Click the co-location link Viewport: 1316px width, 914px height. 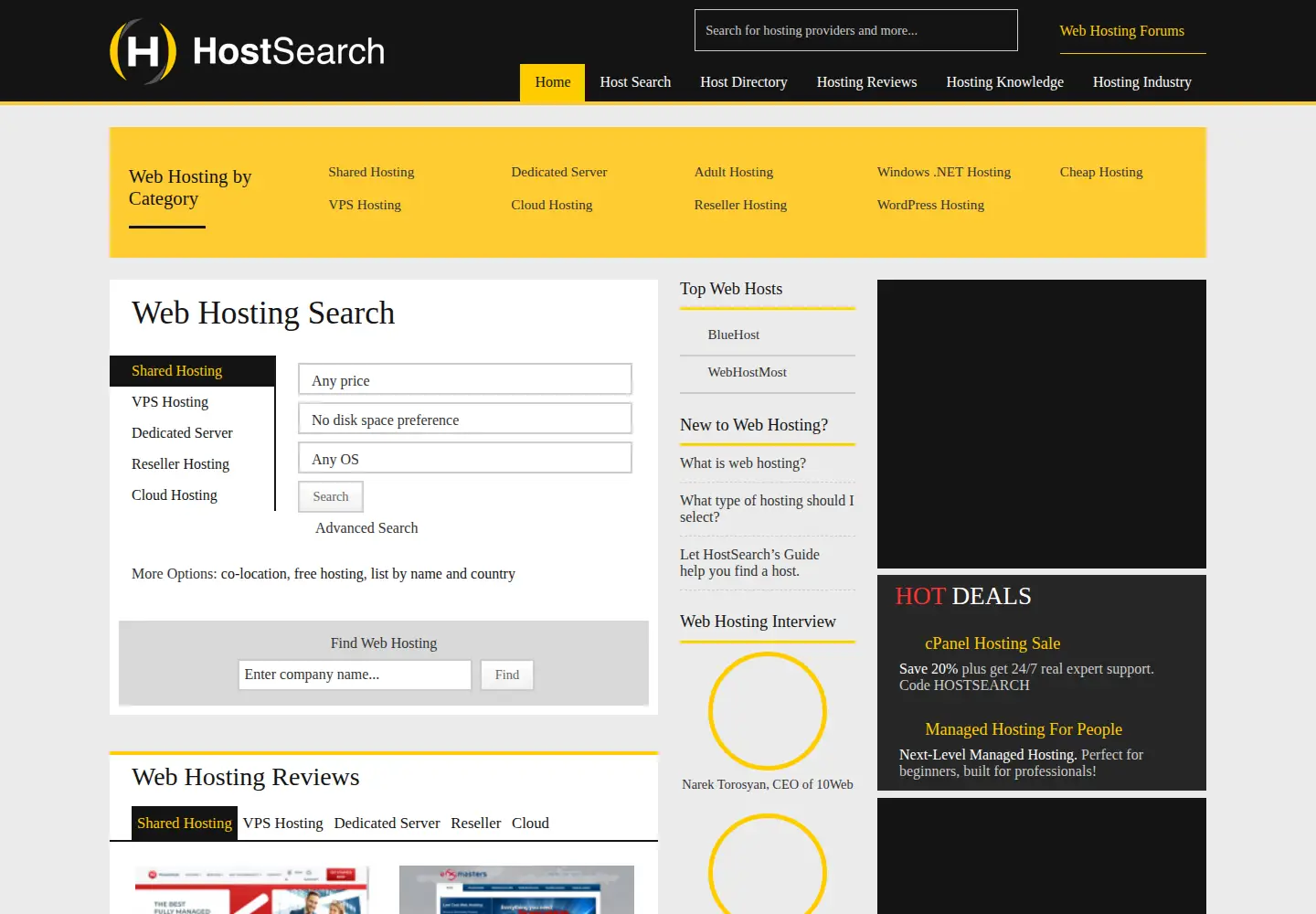[254, 574]
